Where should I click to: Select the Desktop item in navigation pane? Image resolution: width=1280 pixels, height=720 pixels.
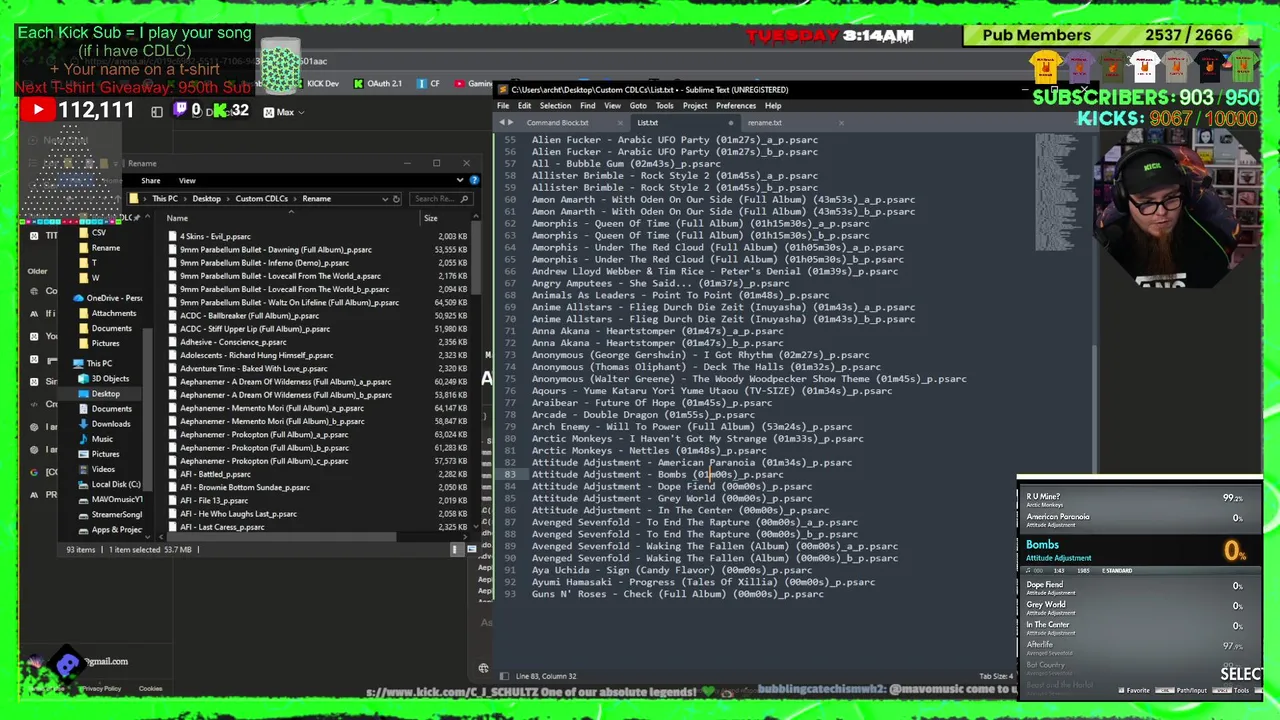[105, 394]
